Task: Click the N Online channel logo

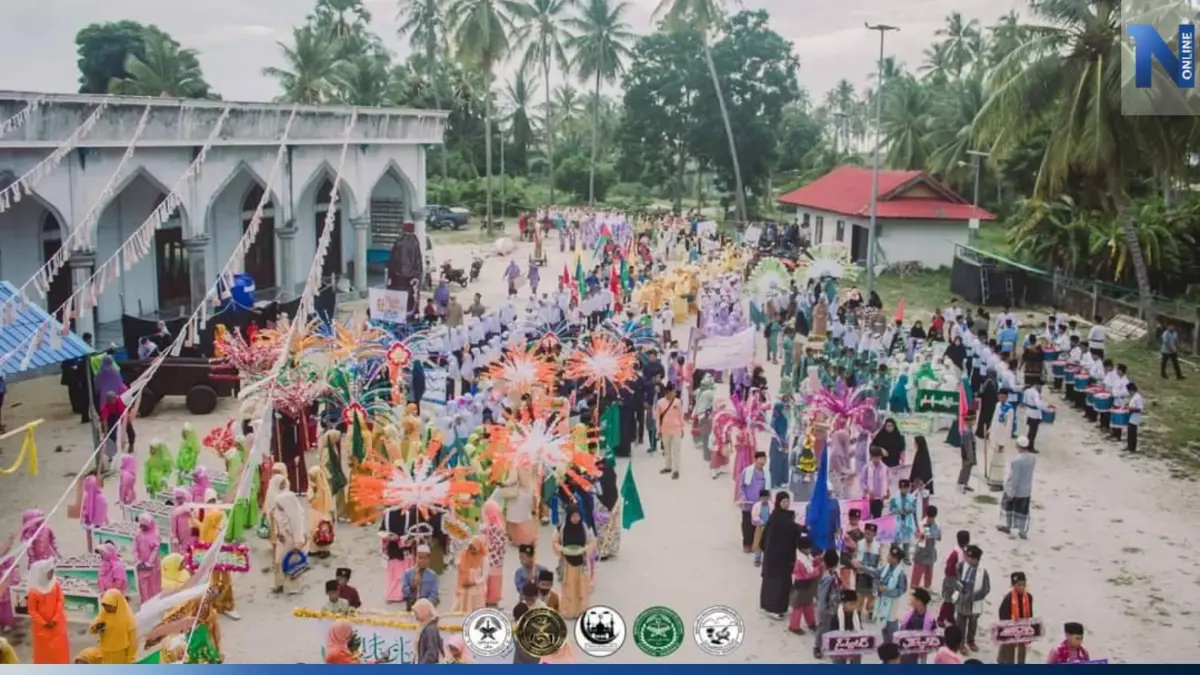Action: pos(1160,56)
